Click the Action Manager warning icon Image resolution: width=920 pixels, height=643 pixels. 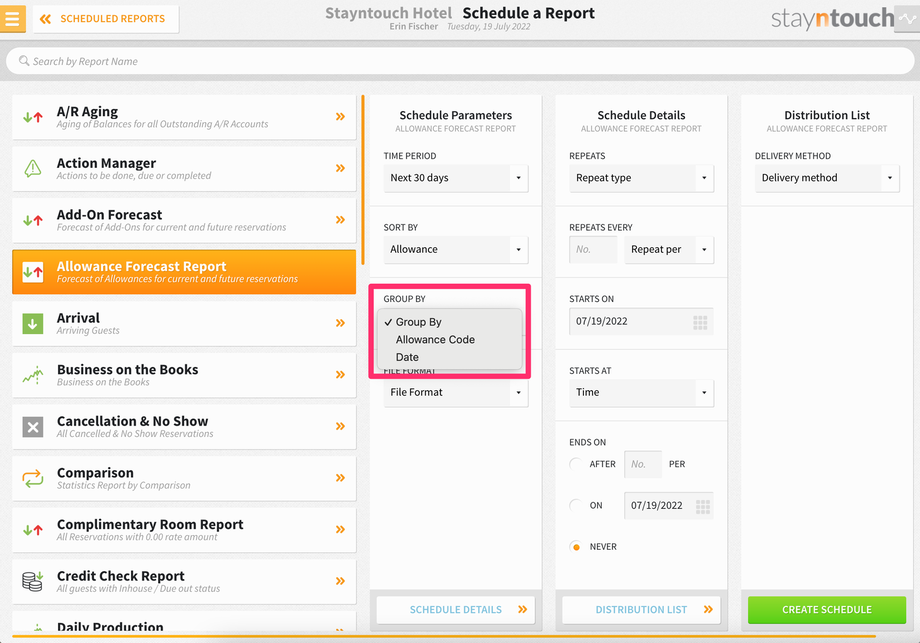(x=33, y=168)
